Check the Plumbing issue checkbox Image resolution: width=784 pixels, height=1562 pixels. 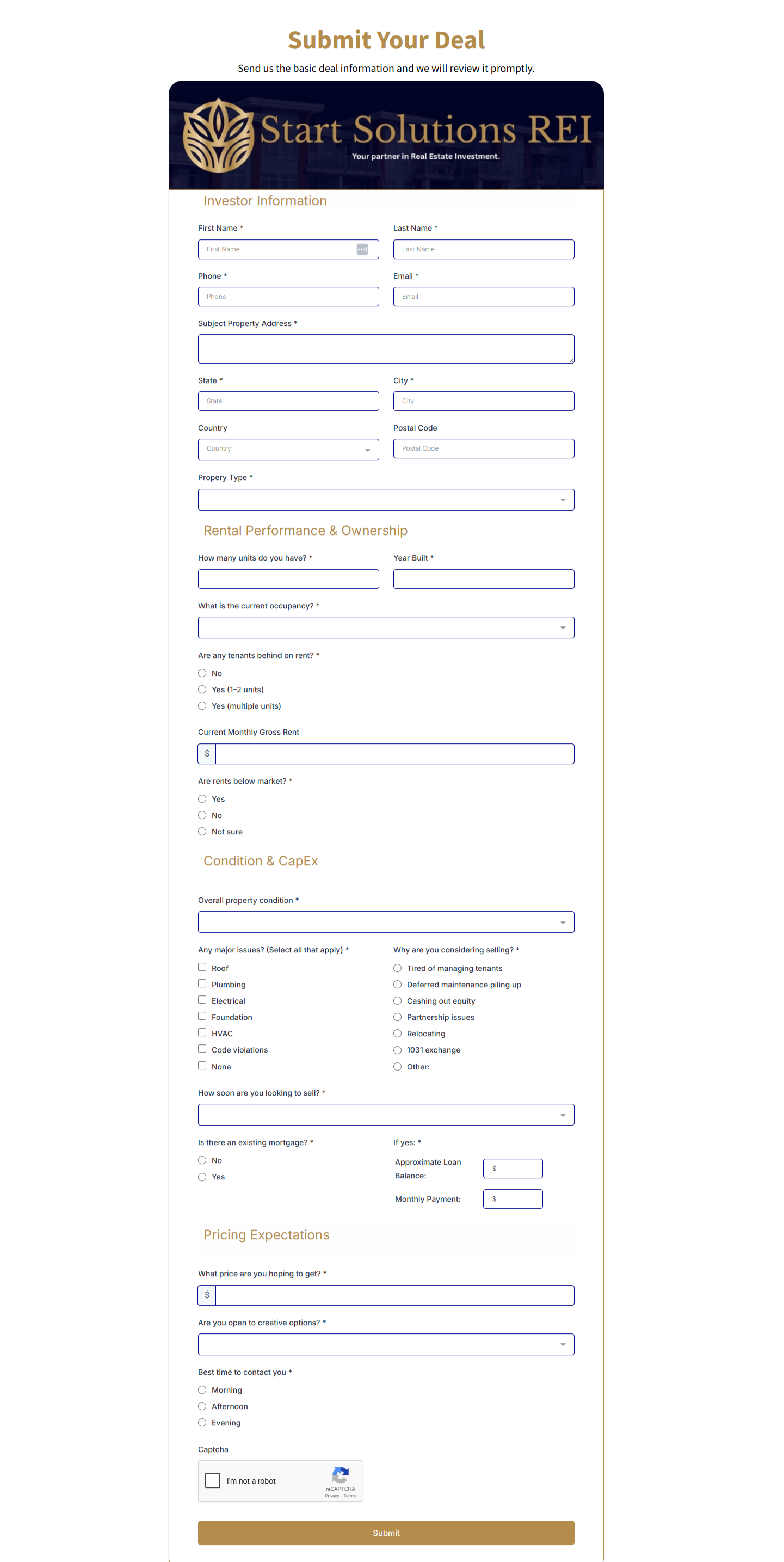point(202,983)
